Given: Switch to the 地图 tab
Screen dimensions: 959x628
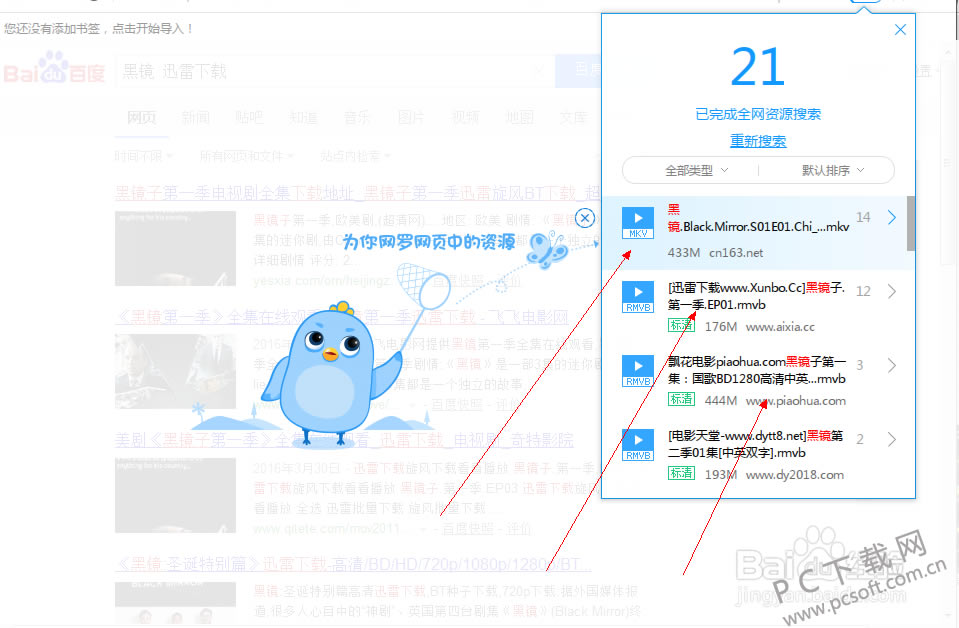Looking at the screenshot, I should (519, 117).
